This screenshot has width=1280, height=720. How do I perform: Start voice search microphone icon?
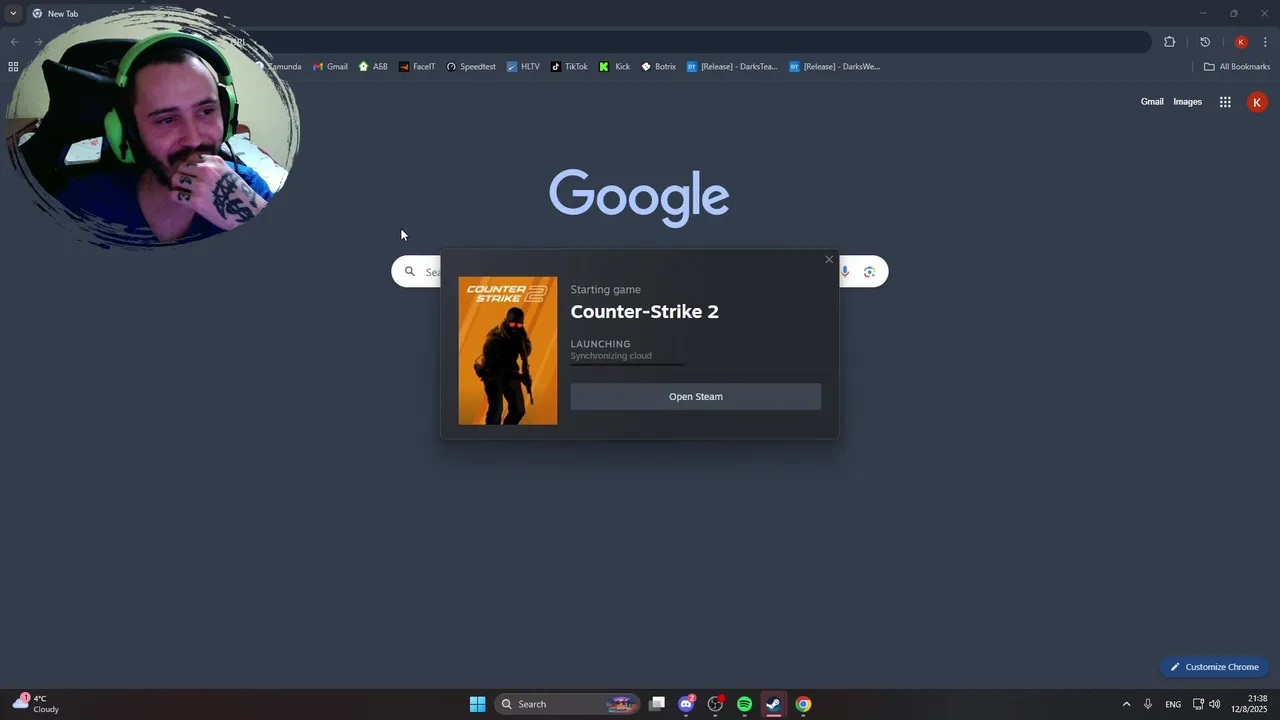[845, 272]
